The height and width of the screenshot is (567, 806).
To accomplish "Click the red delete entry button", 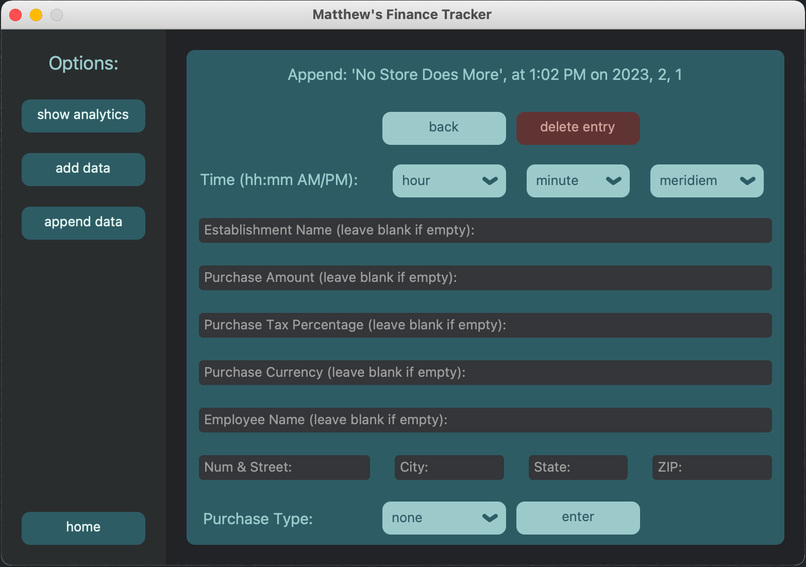I will click(x=578, y=128).
